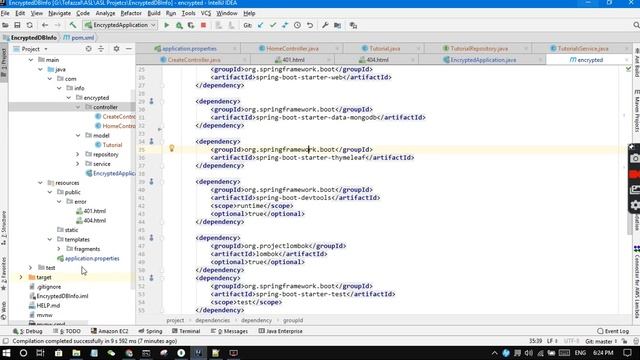Hide the Project tool window
Viewport: 640px width, 360px height.
click(129, 49)
